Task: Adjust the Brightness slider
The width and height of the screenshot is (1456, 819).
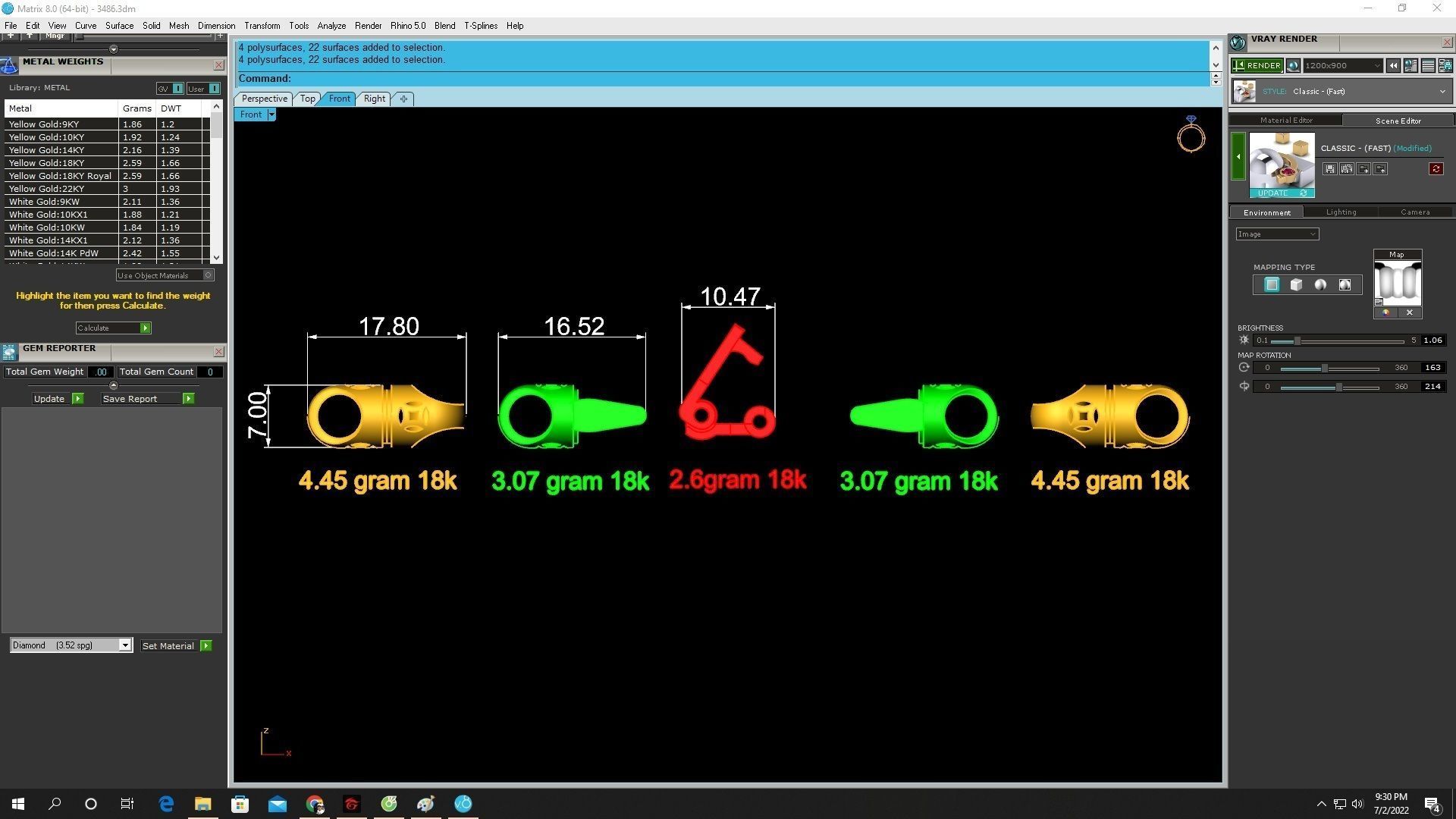Action: pos(1298,340)
